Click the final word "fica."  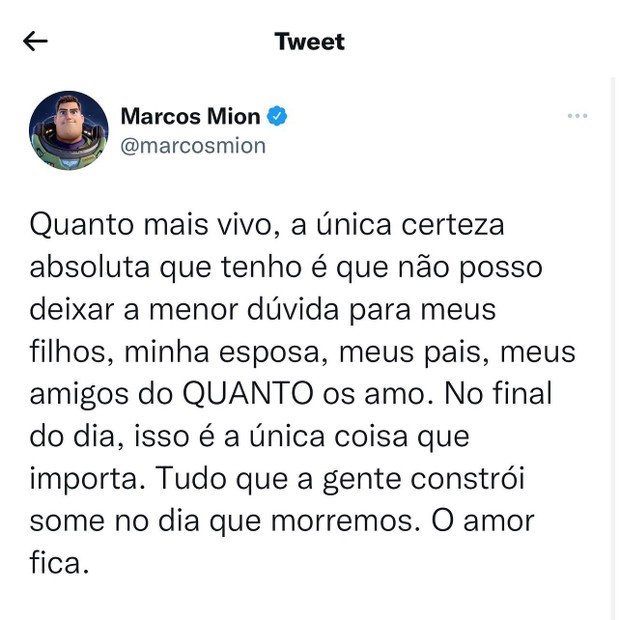click(x=59, y=563)
